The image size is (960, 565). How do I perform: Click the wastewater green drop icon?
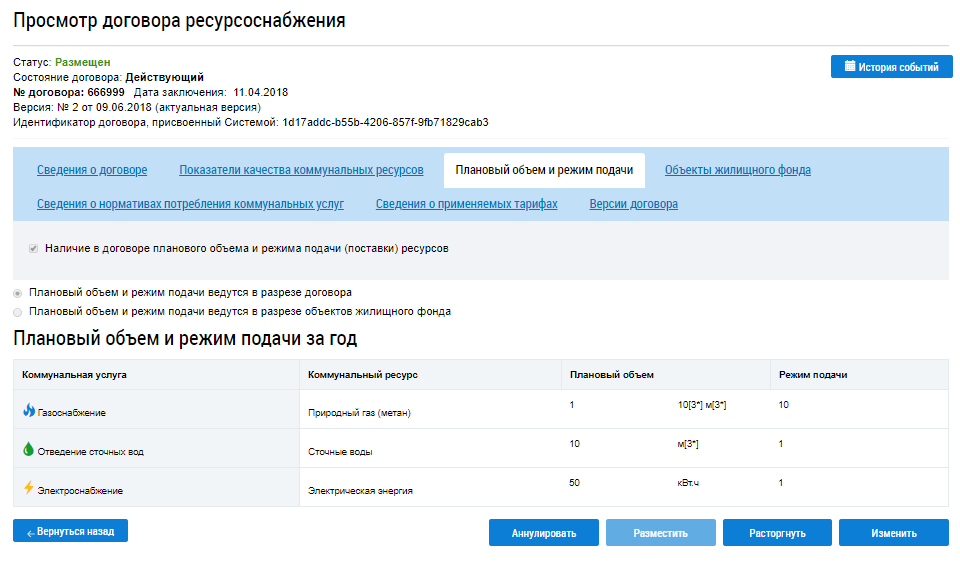(x=29, y=449)
